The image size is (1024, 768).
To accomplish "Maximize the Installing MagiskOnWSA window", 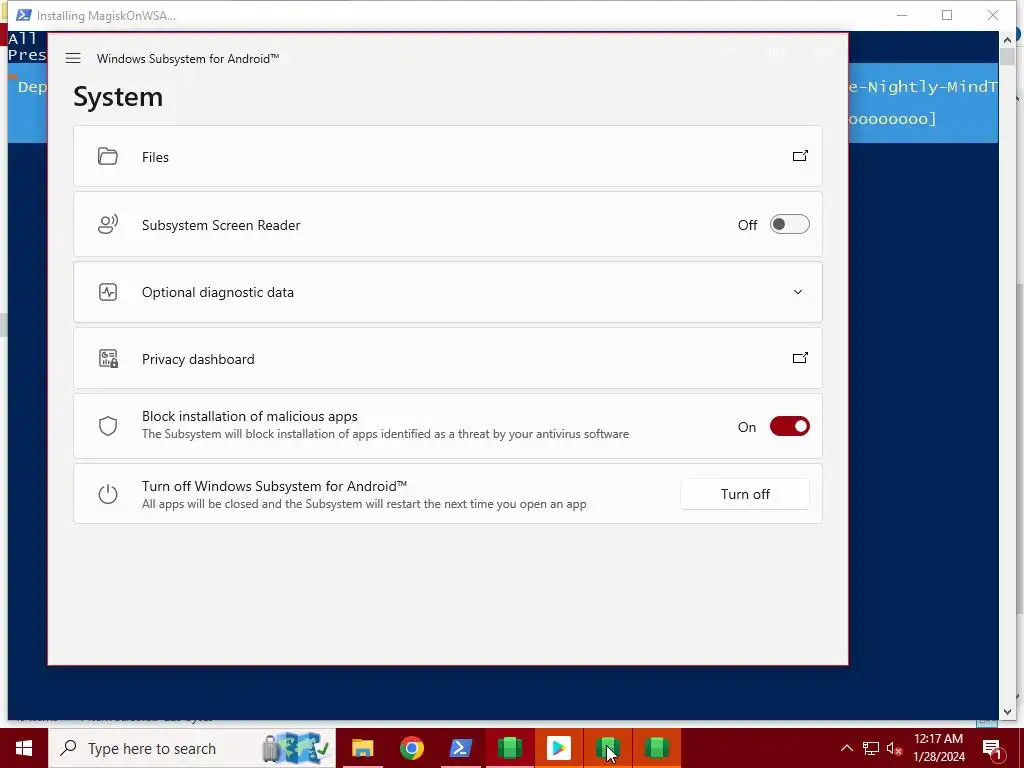I will pyautogui.click(x=947, y=15).
